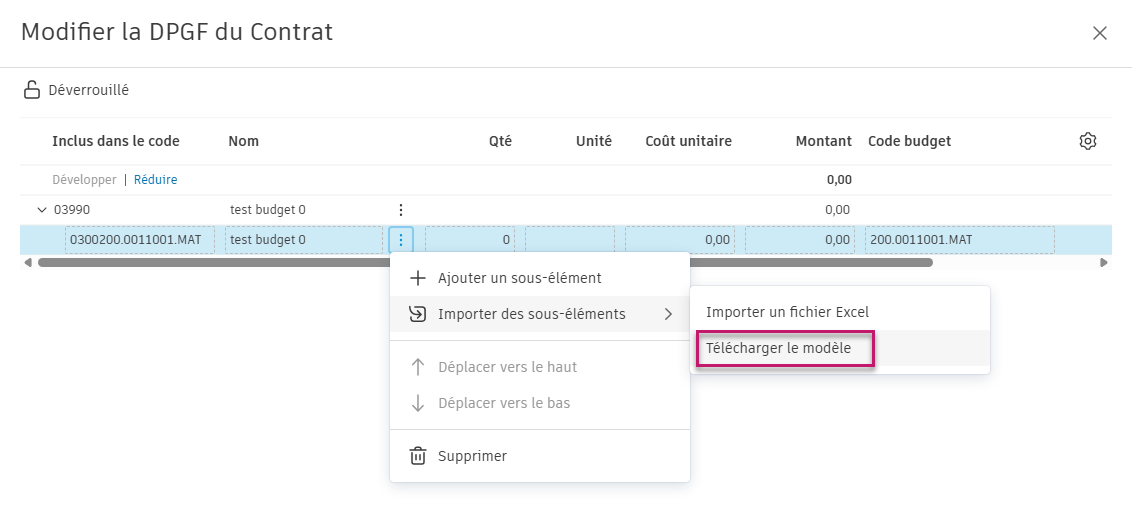This screenshot has width=1132, height=506.
Task: Open three-dot menu for row 03990
Action: (x=400, y=210)
